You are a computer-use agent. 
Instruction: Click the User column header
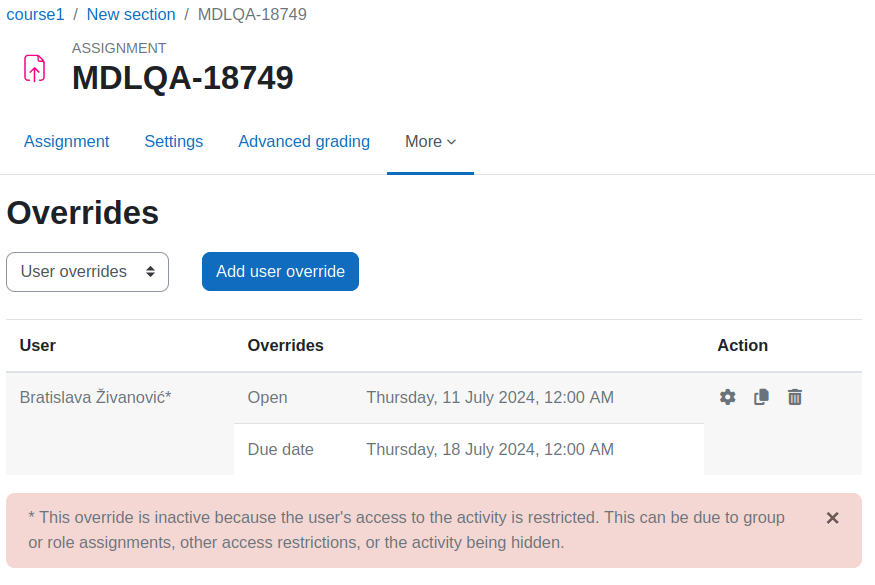37,346
